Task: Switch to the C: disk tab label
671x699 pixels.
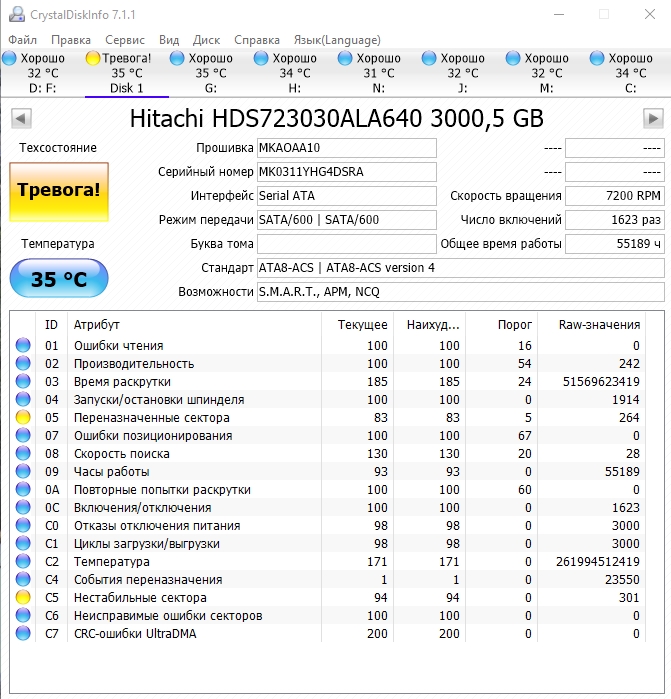Action: coord(630,88)
